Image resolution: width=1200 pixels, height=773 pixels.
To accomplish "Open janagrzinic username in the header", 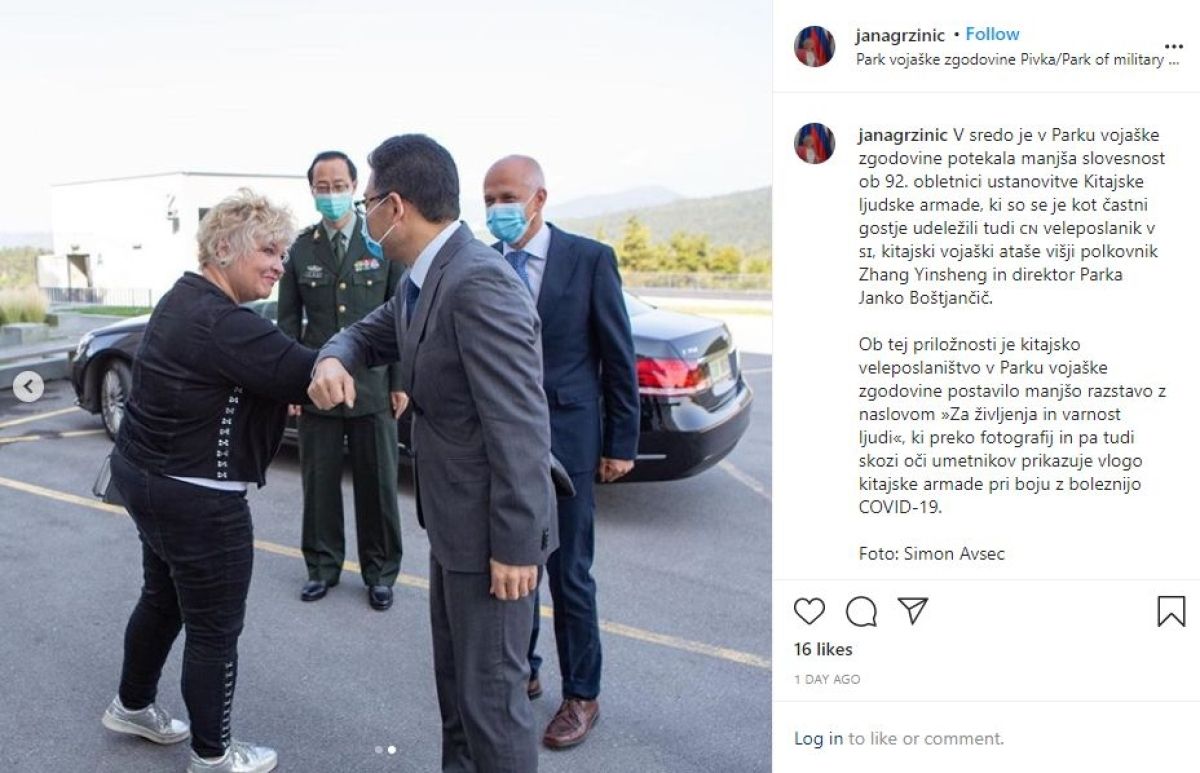I will [900, 36].
